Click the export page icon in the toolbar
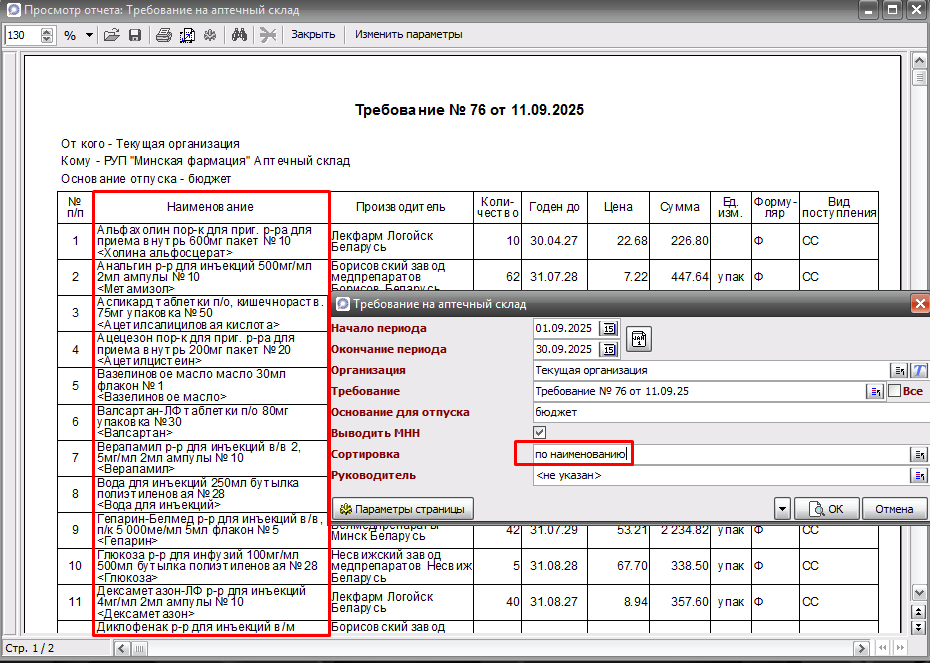 click(x=187, y=35)
